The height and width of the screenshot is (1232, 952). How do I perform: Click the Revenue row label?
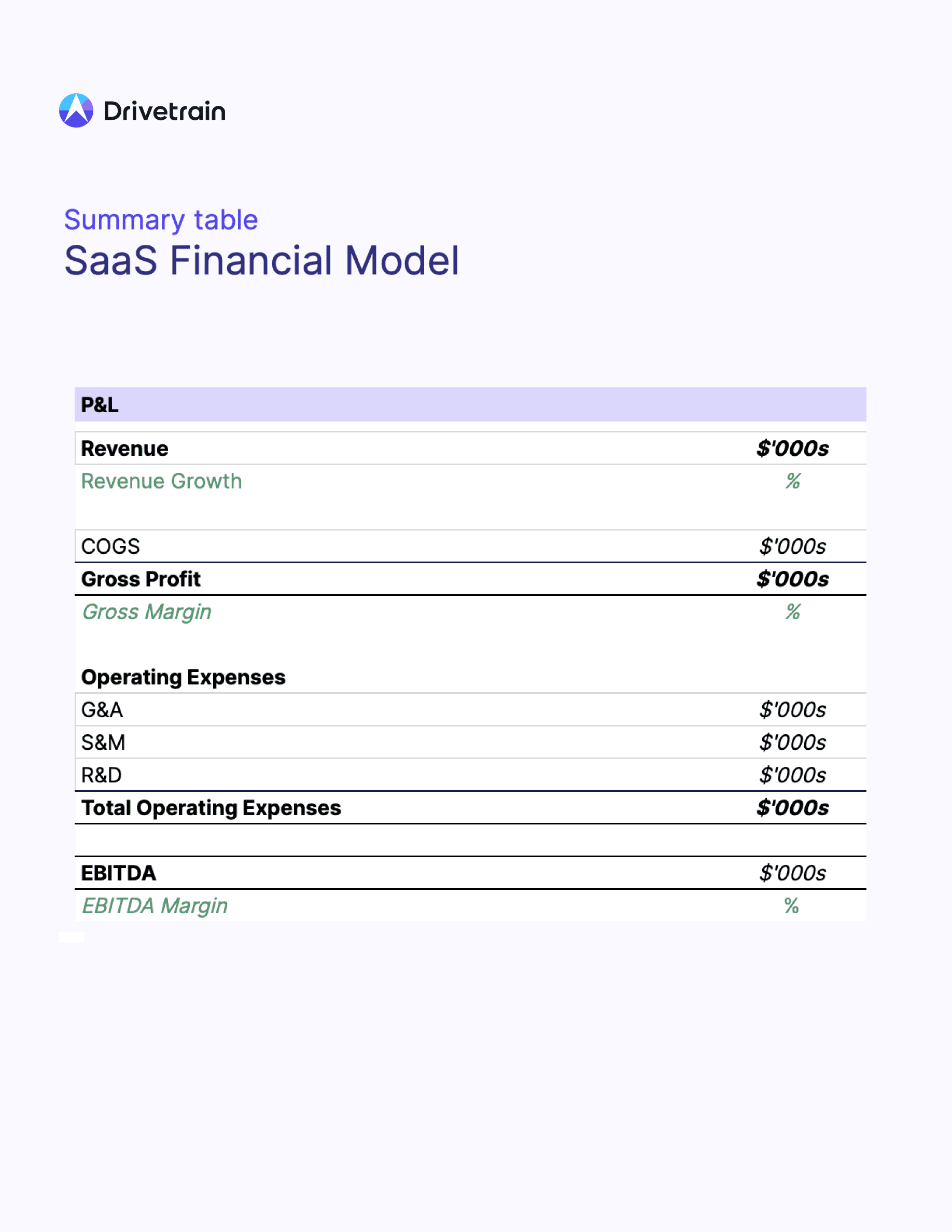click(x=124, y=449)
